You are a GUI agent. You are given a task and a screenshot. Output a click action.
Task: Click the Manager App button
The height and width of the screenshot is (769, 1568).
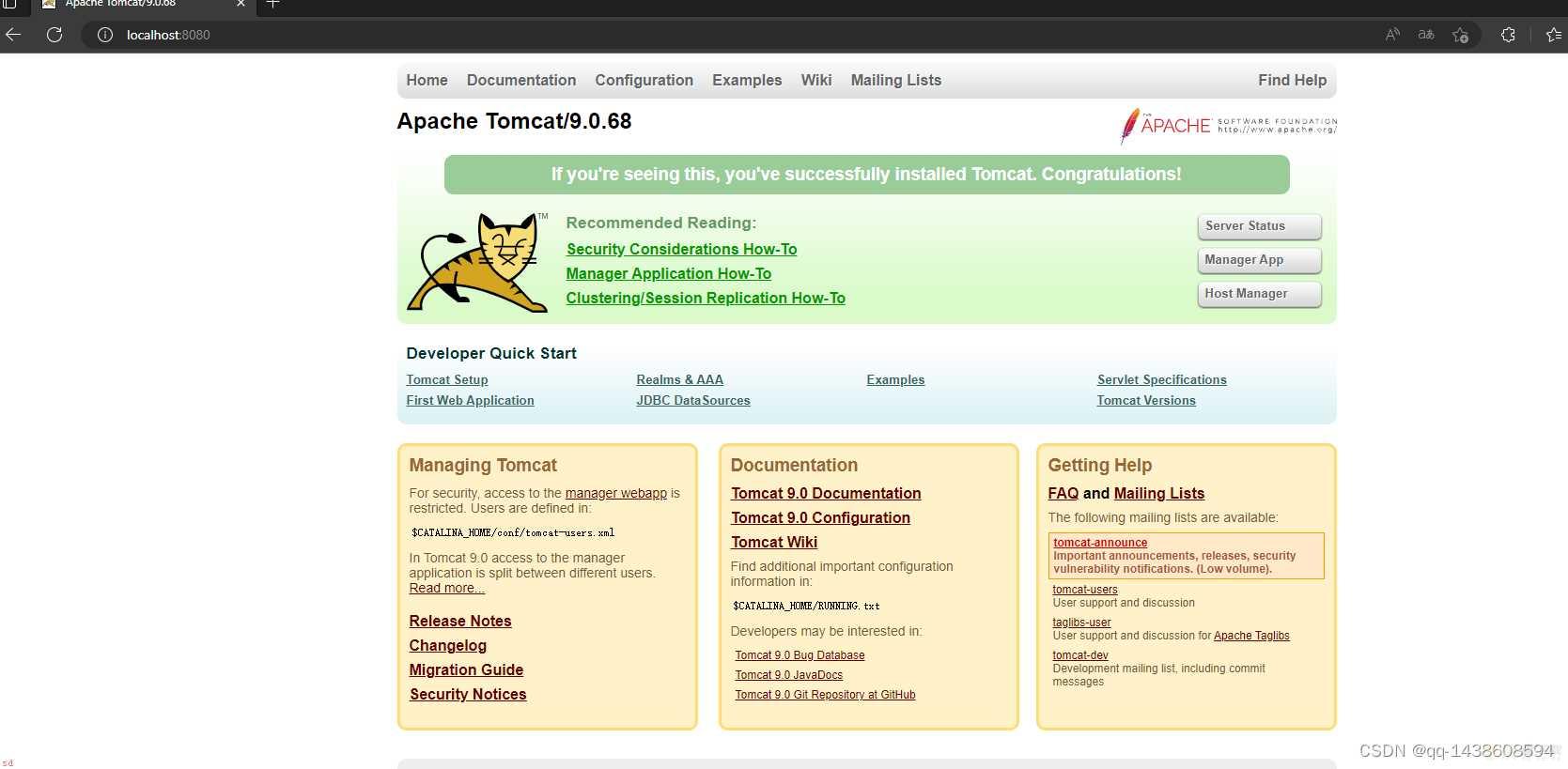point(1259,260)
